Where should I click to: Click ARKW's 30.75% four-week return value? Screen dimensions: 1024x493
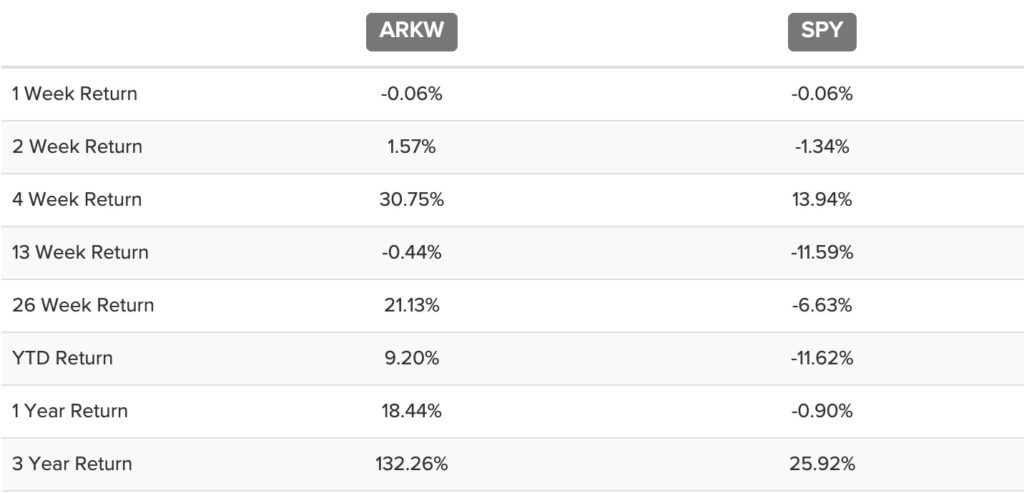click(x=411, y=200)
